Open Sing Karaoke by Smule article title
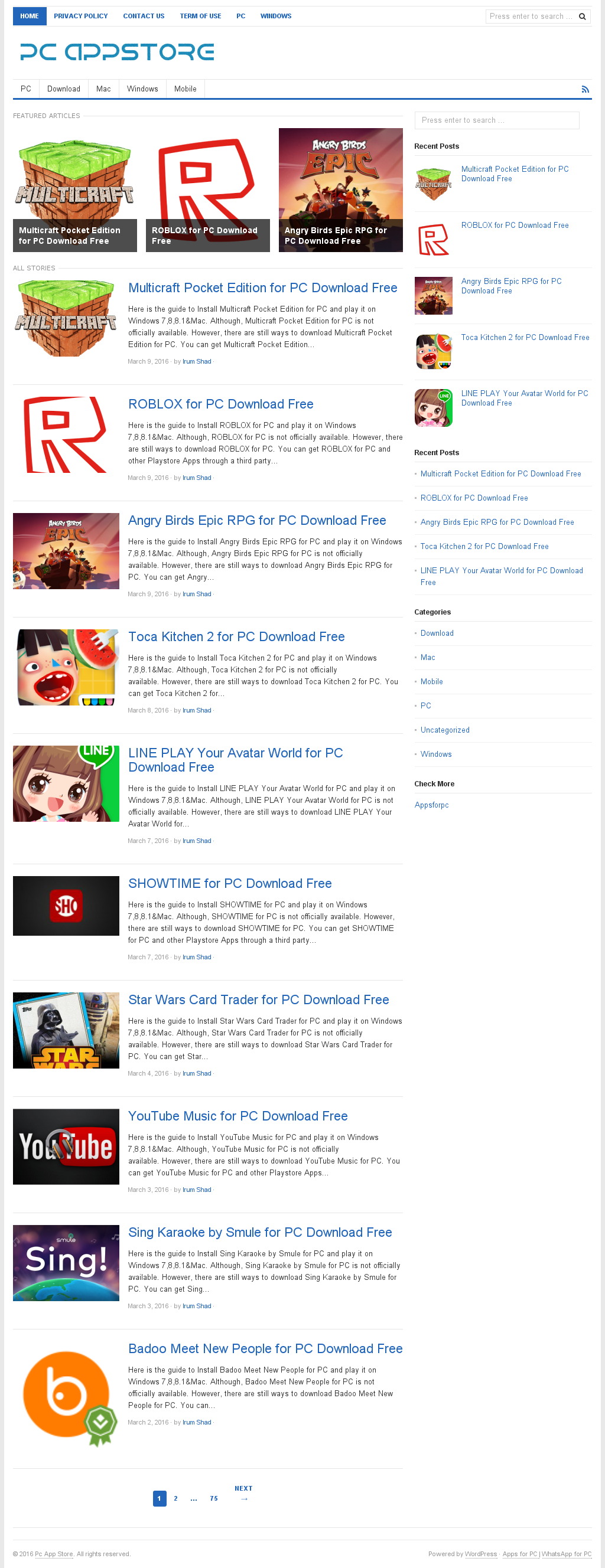 coord(260,1233)
